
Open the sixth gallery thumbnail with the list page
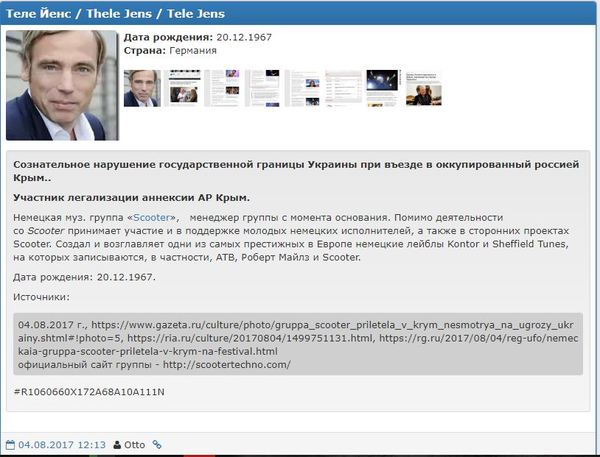click(343, 88)
